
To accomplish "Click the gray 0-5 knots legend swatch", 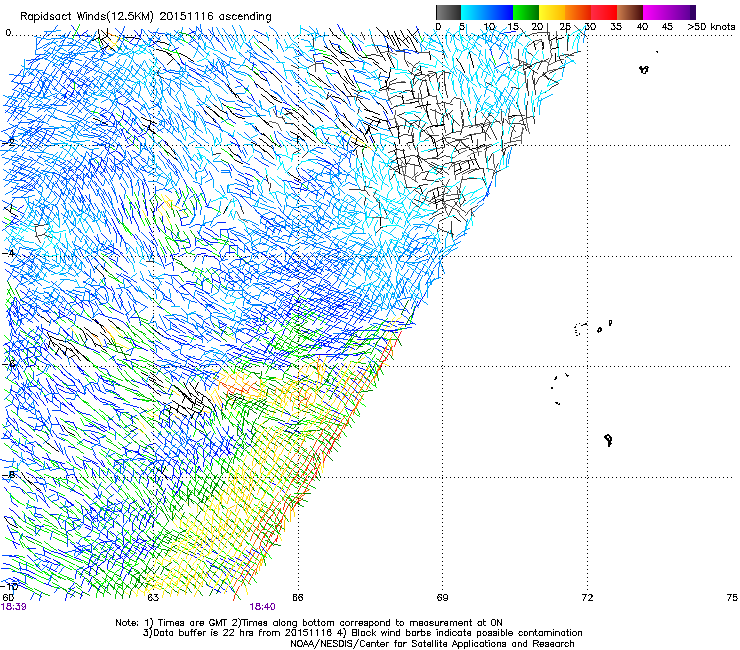I will (448, 12).
